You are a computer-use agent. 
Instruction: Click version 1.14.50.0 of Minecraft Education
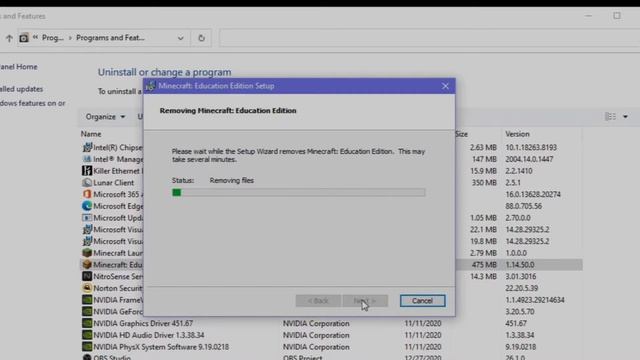coord(520,265)
